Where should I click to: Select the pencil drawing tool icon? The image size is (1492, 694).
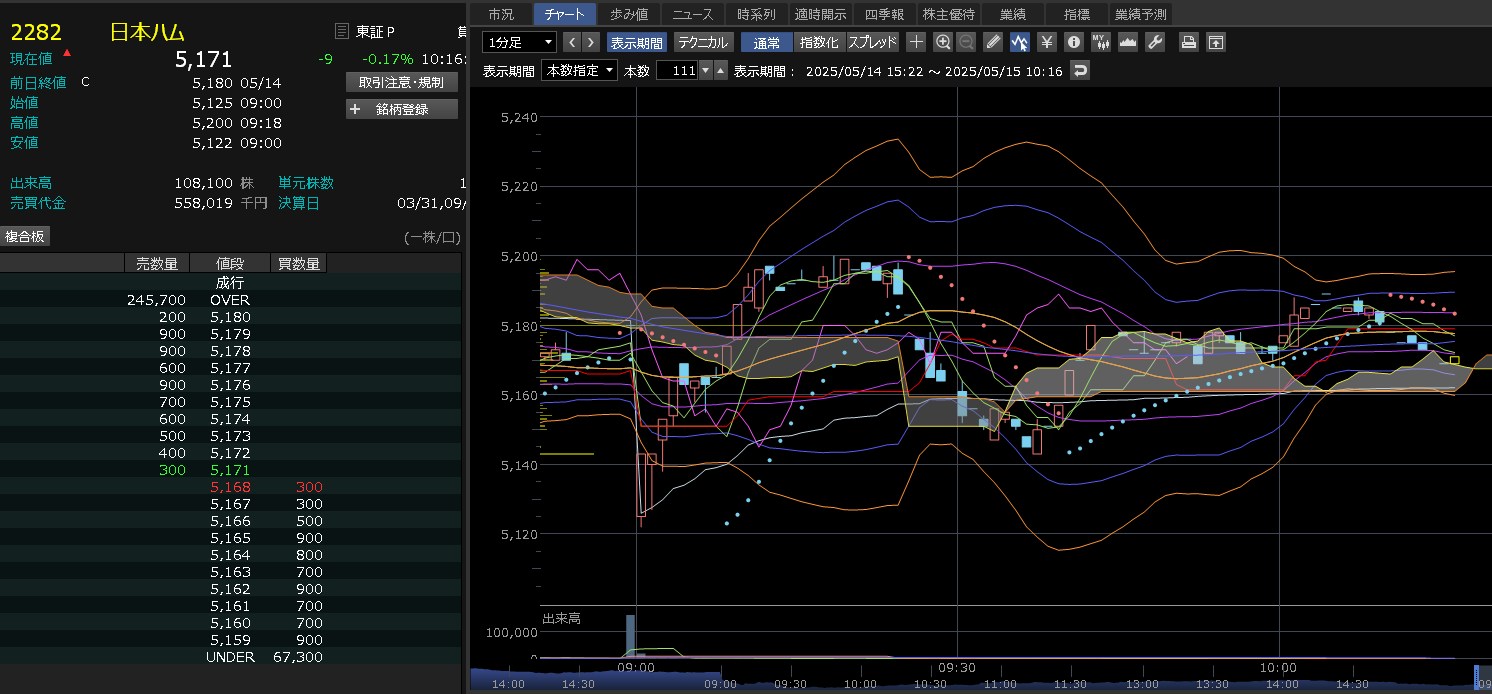coord(992,42)
